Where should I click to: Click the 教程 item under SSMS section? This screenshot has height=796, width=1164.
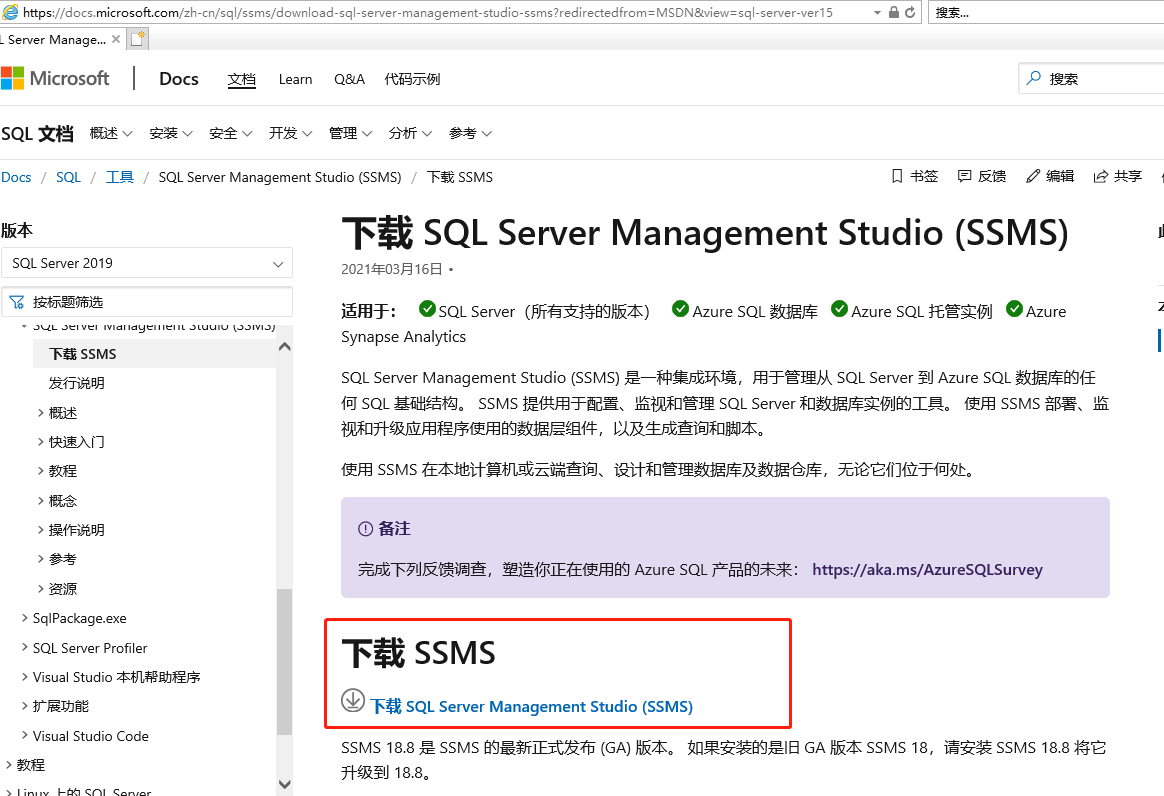pyautogui.click(x=63, y=471)
